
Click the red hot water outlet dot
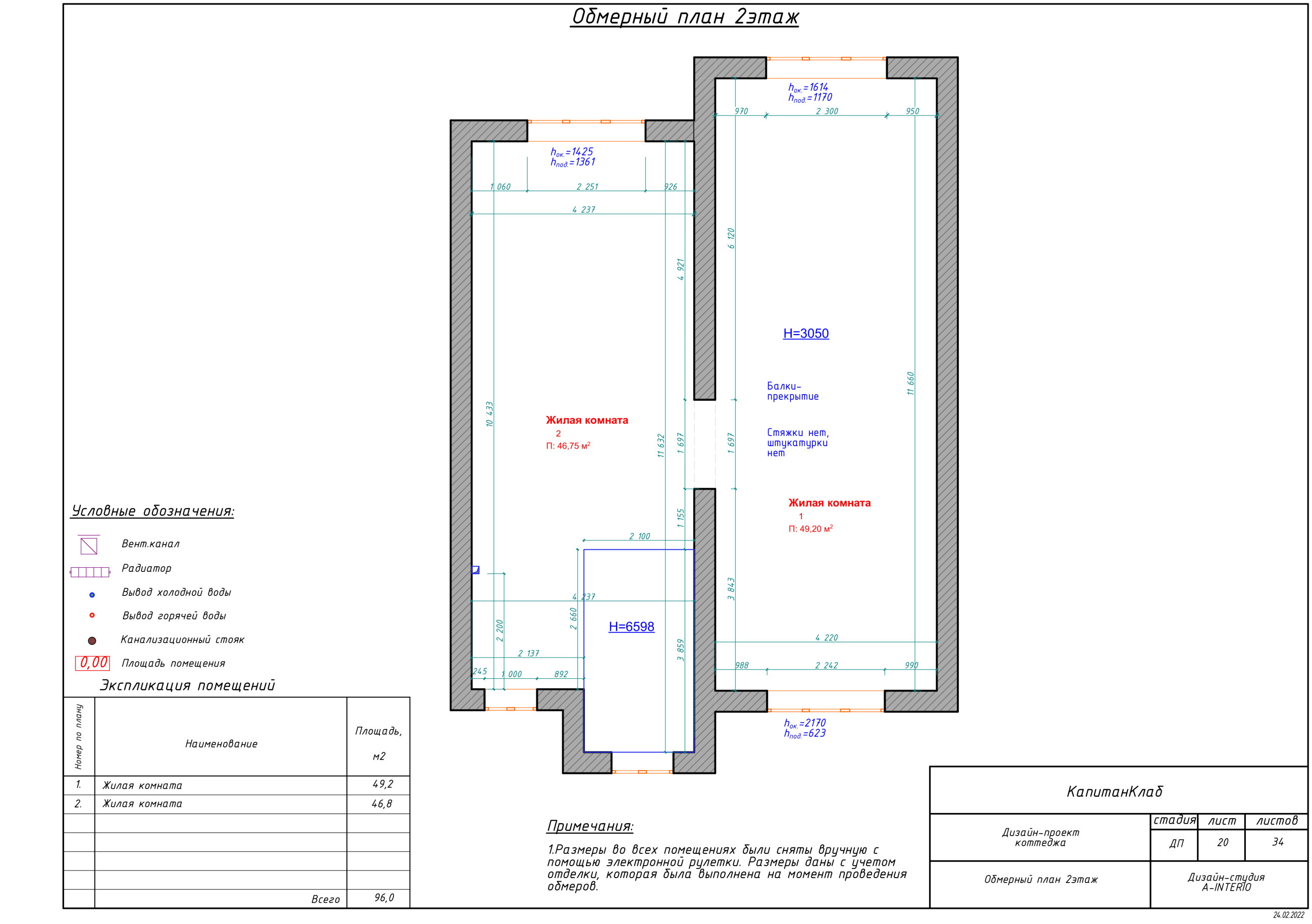tap(92, 616)
